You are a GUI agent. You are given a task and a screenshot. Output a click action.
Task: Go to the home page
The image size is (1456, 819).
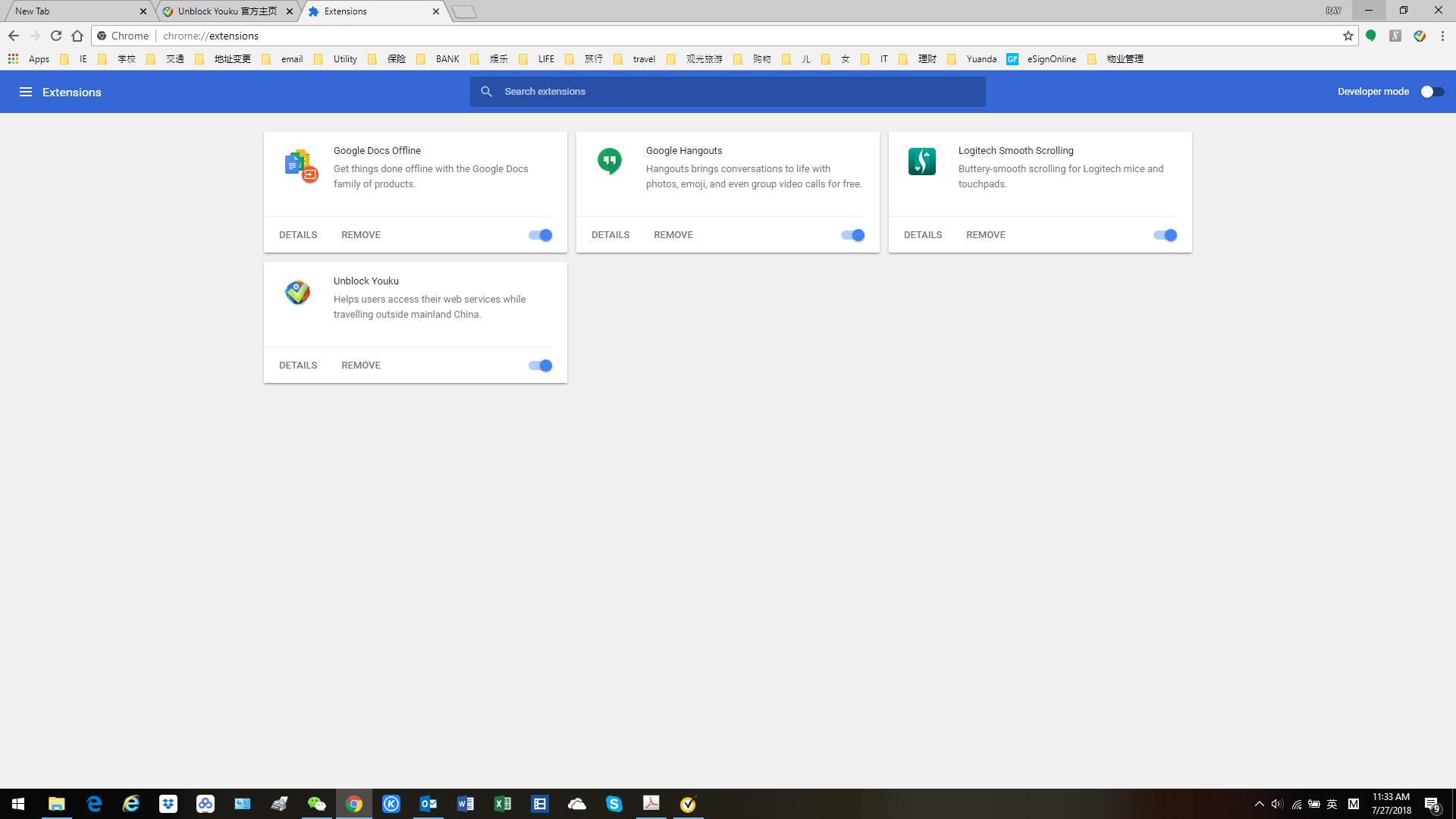coord(77,36)
